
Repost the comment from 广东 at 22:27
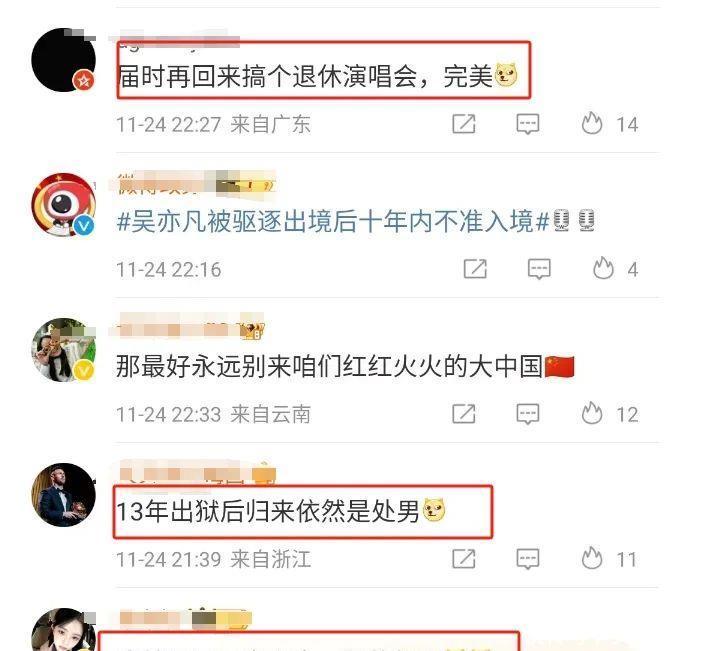464,124
